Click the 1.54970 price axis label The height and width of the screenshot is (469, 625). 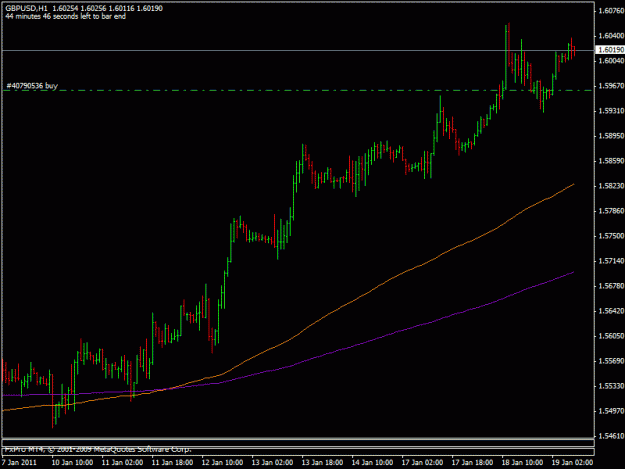point(611,411)
